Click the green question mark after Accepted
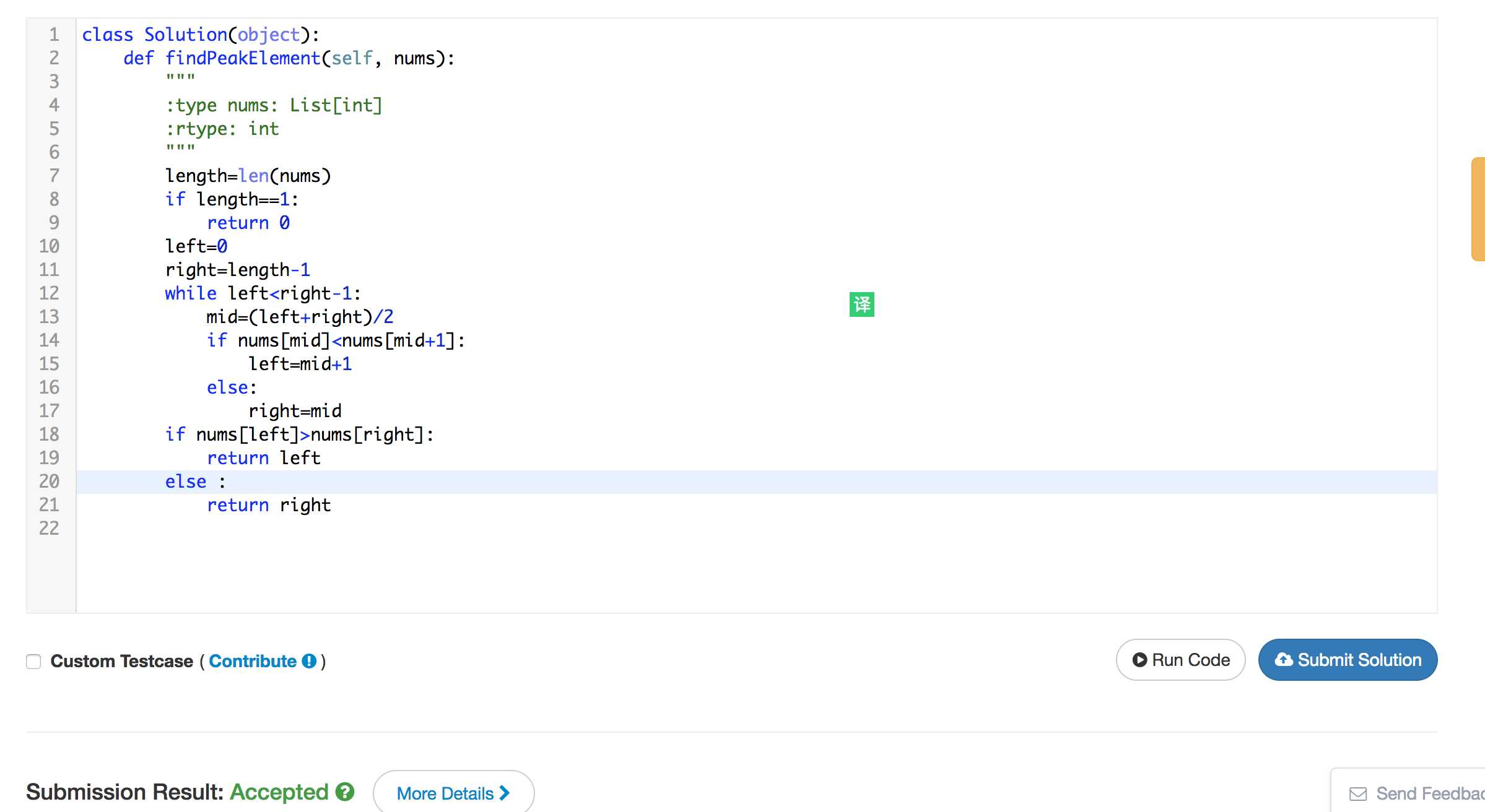The height and width of the screenshot is (812, 1485). click(x=345, y=792)
